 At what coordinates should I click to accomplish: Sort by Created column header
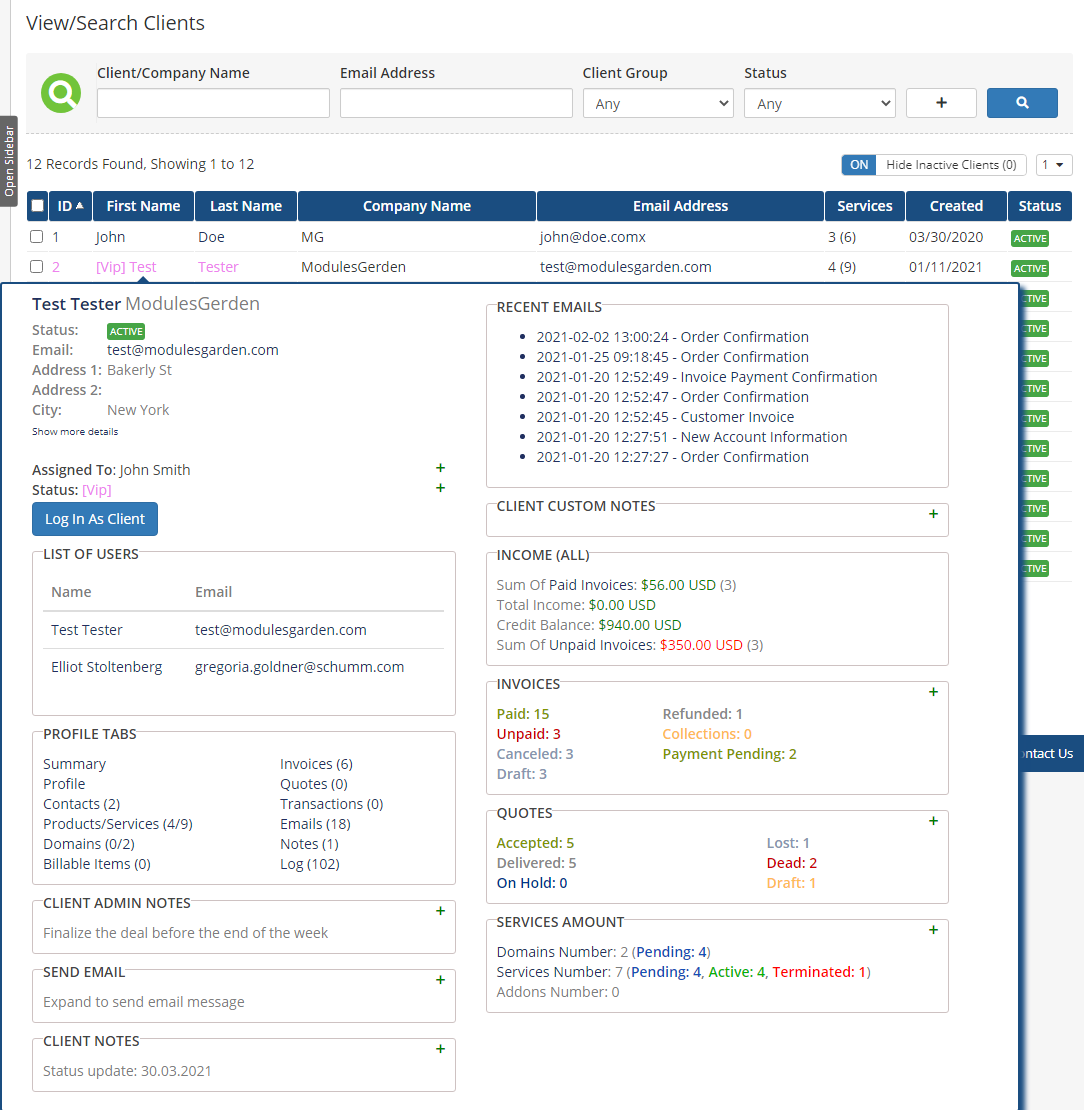coord(956,206)
